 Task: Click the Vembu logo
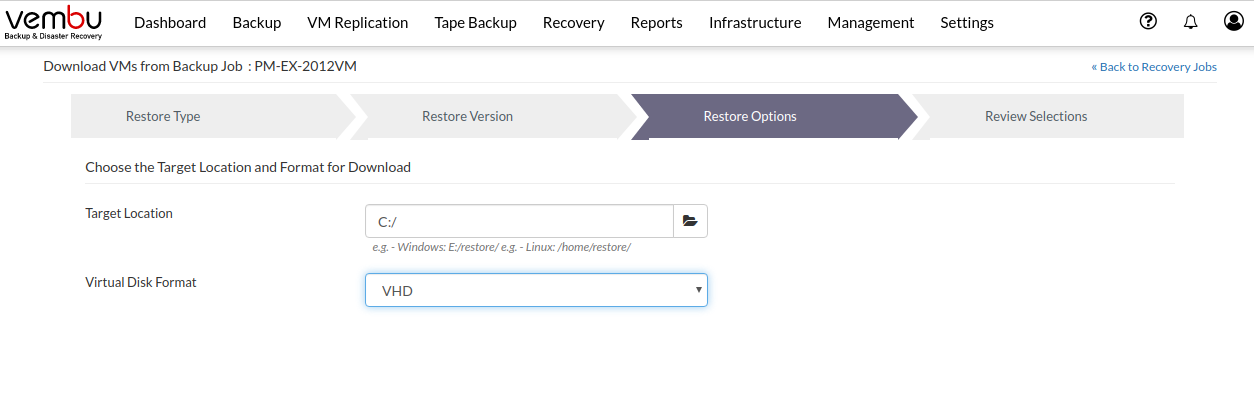[54, 22]
